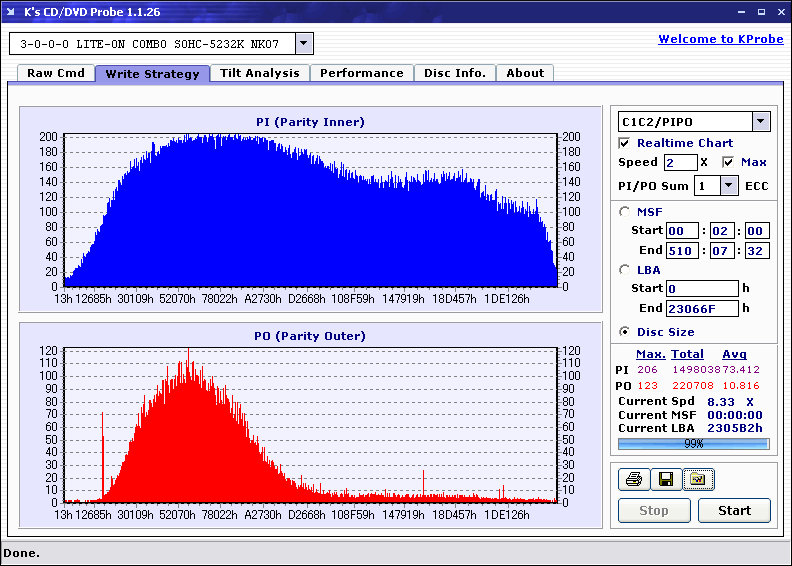
Task: Open the Tilt Analysis tab
Action: coord(260,73)
